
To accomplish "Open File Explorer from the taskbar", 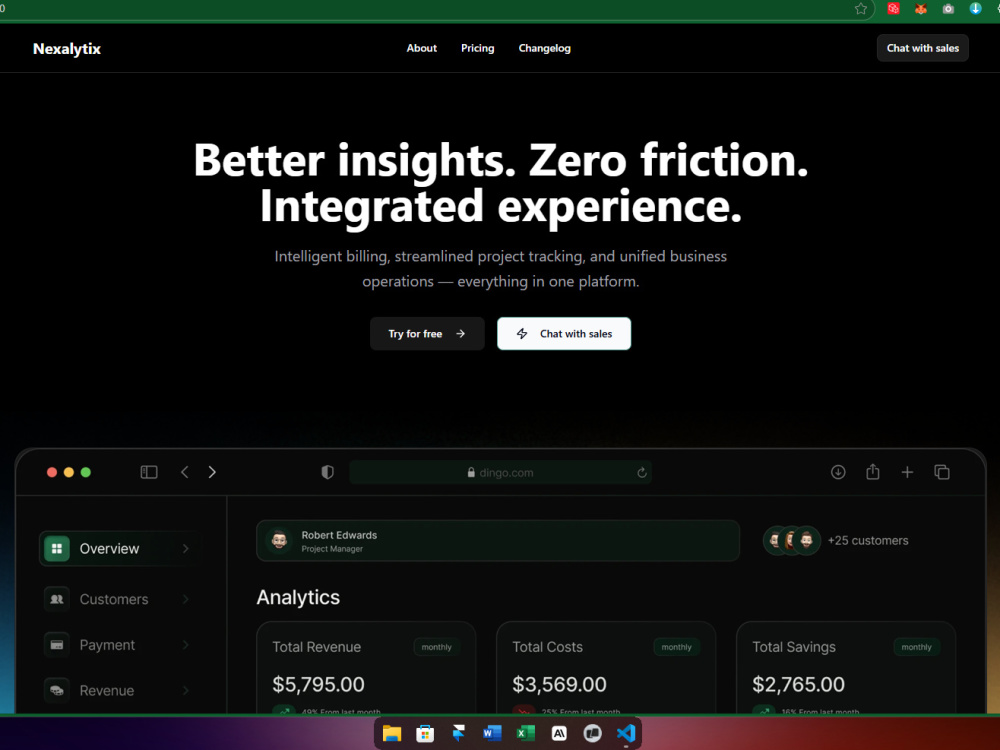I will 392,733.
